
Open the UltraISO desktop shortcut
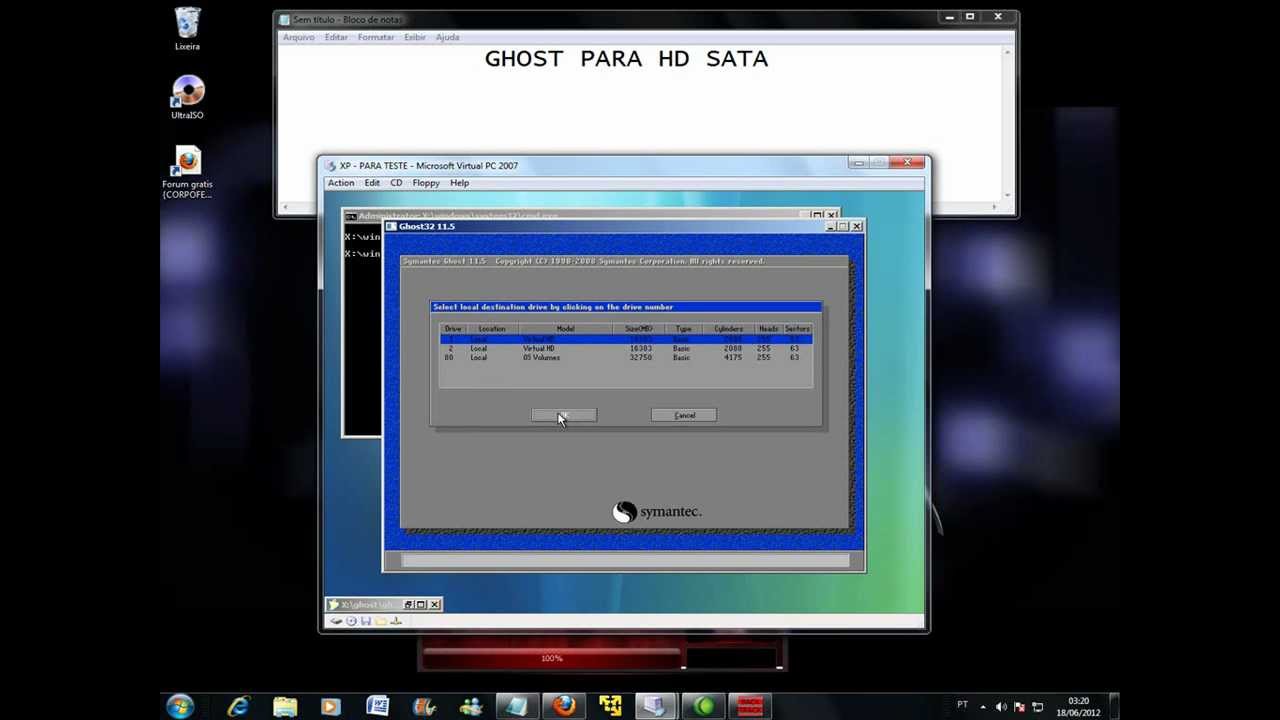click(x=187, y=98)
